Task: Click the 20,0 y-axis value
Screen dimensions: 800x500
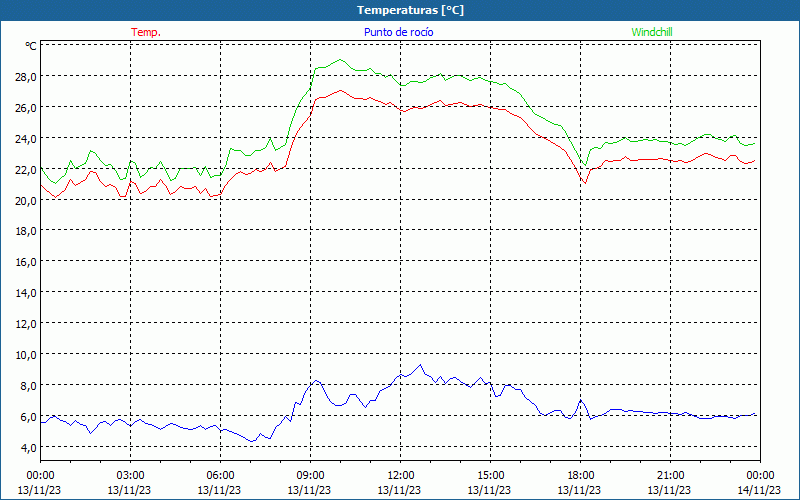Action: tap(28, 201)
